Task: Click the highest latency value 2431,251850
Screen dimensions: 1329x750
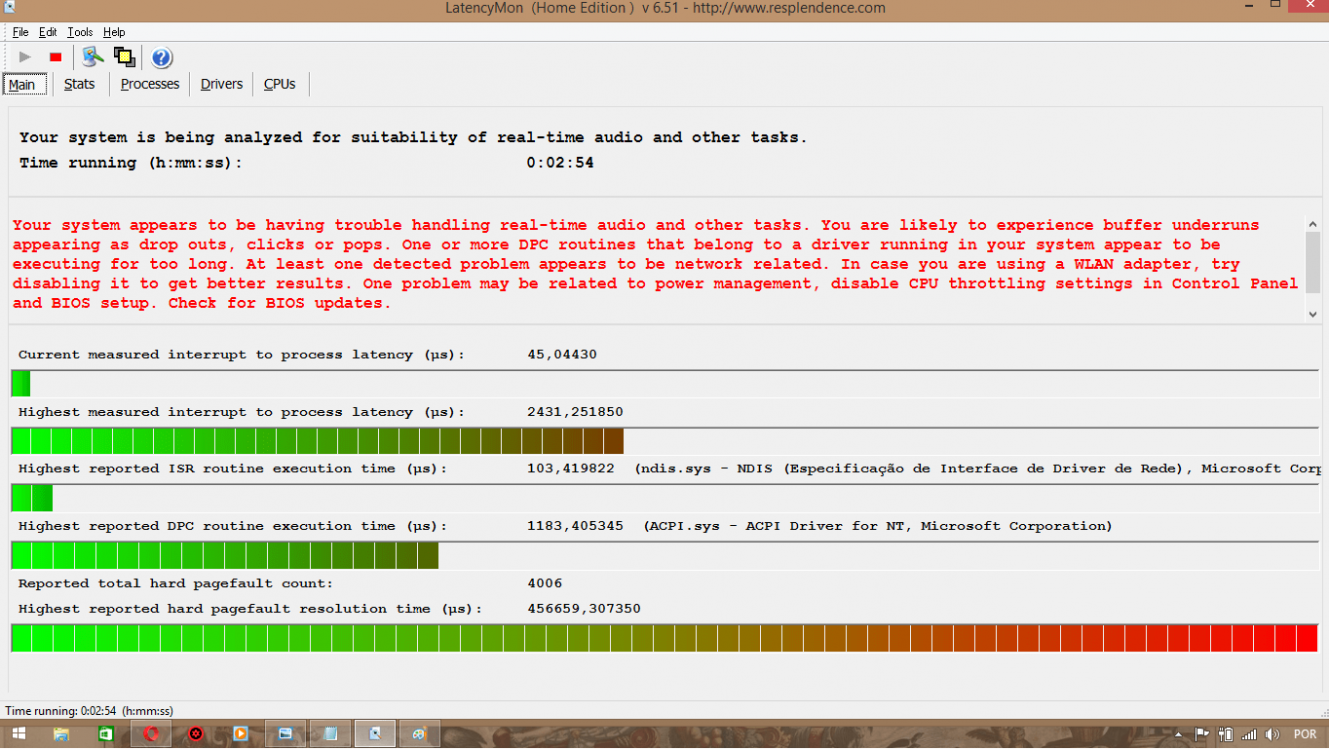Action: click(x=575, y=412)
